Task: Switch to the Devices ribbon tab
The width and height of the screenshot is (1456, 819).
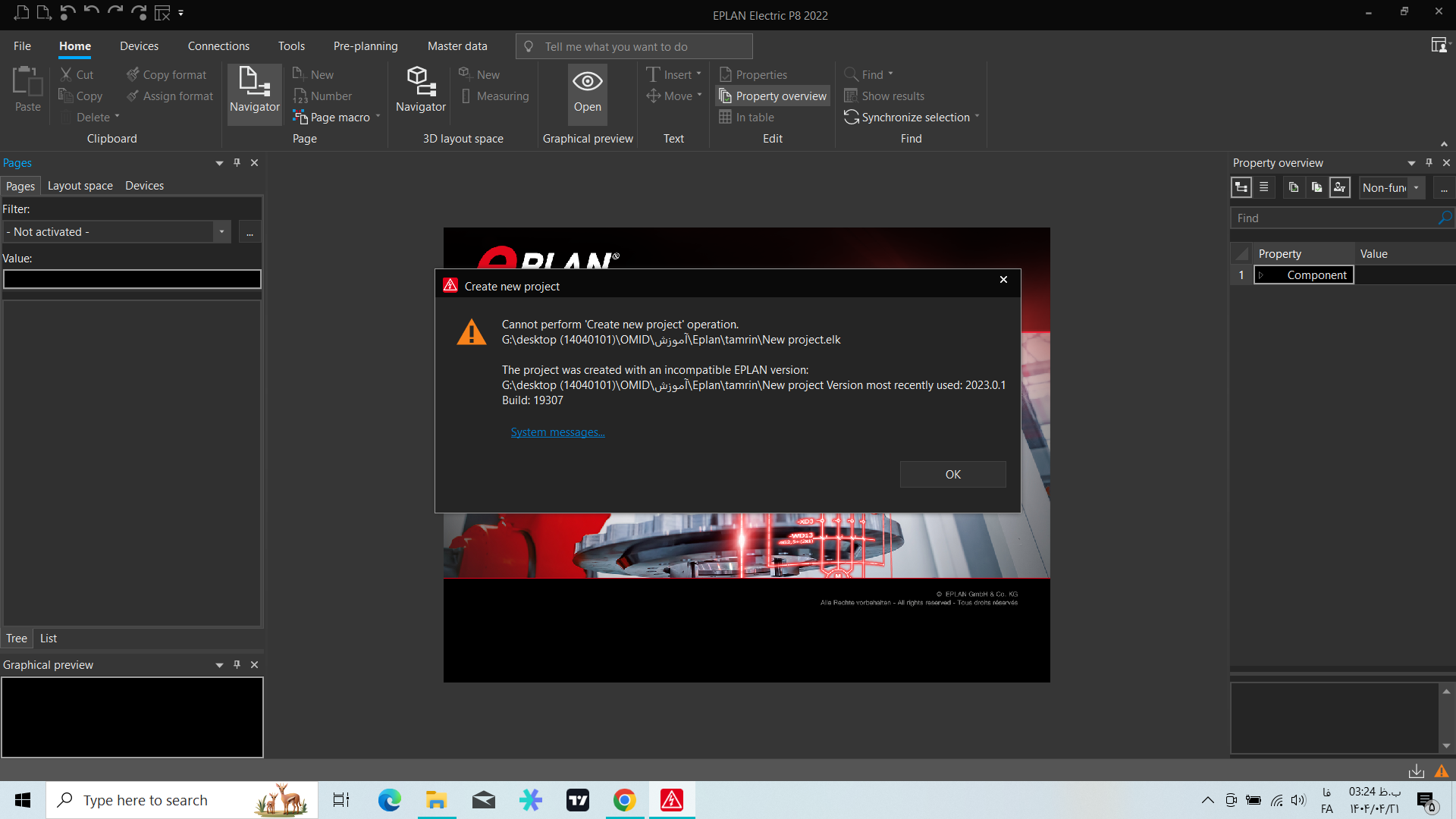Action: (x=140, y=45)
